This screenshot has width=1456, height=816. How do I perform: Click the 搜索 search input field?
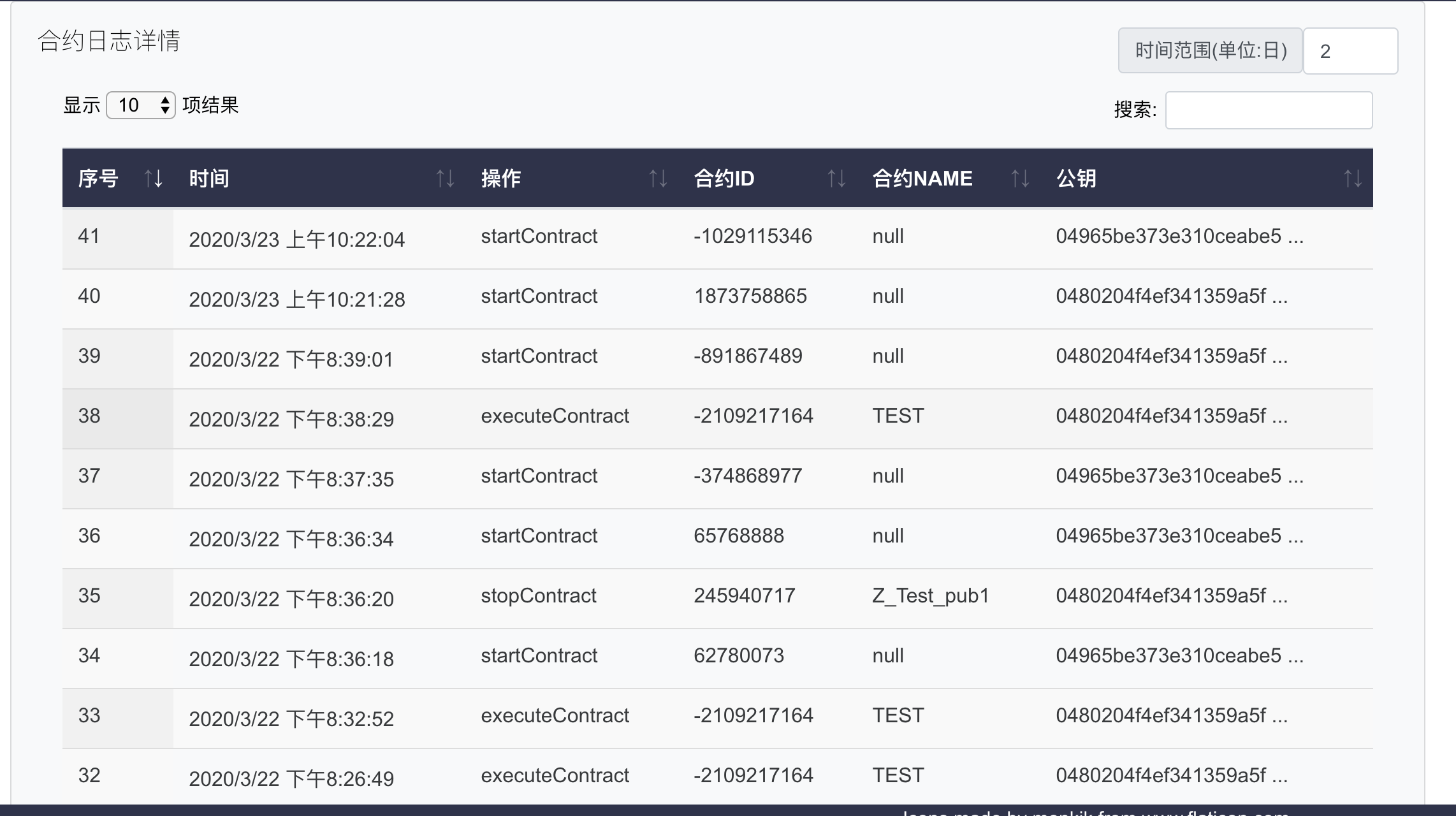[x=1269, y=110]
